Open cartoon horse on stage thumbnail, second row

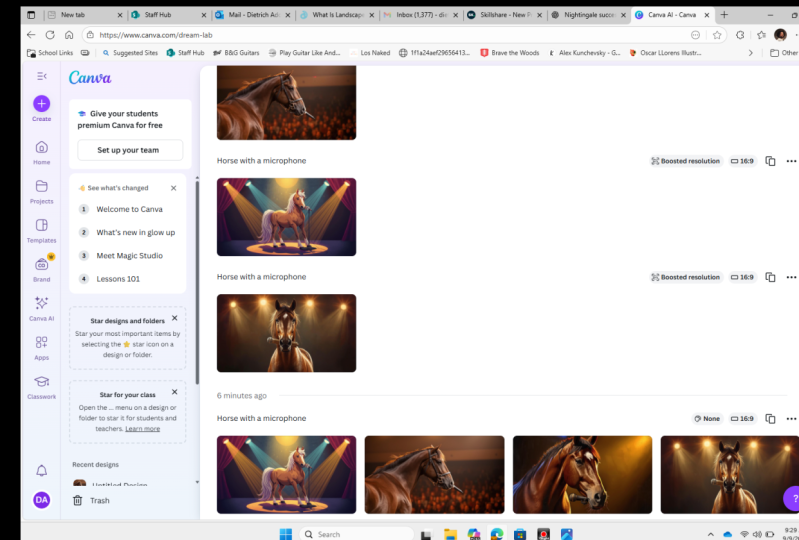(x=286, y=217)
